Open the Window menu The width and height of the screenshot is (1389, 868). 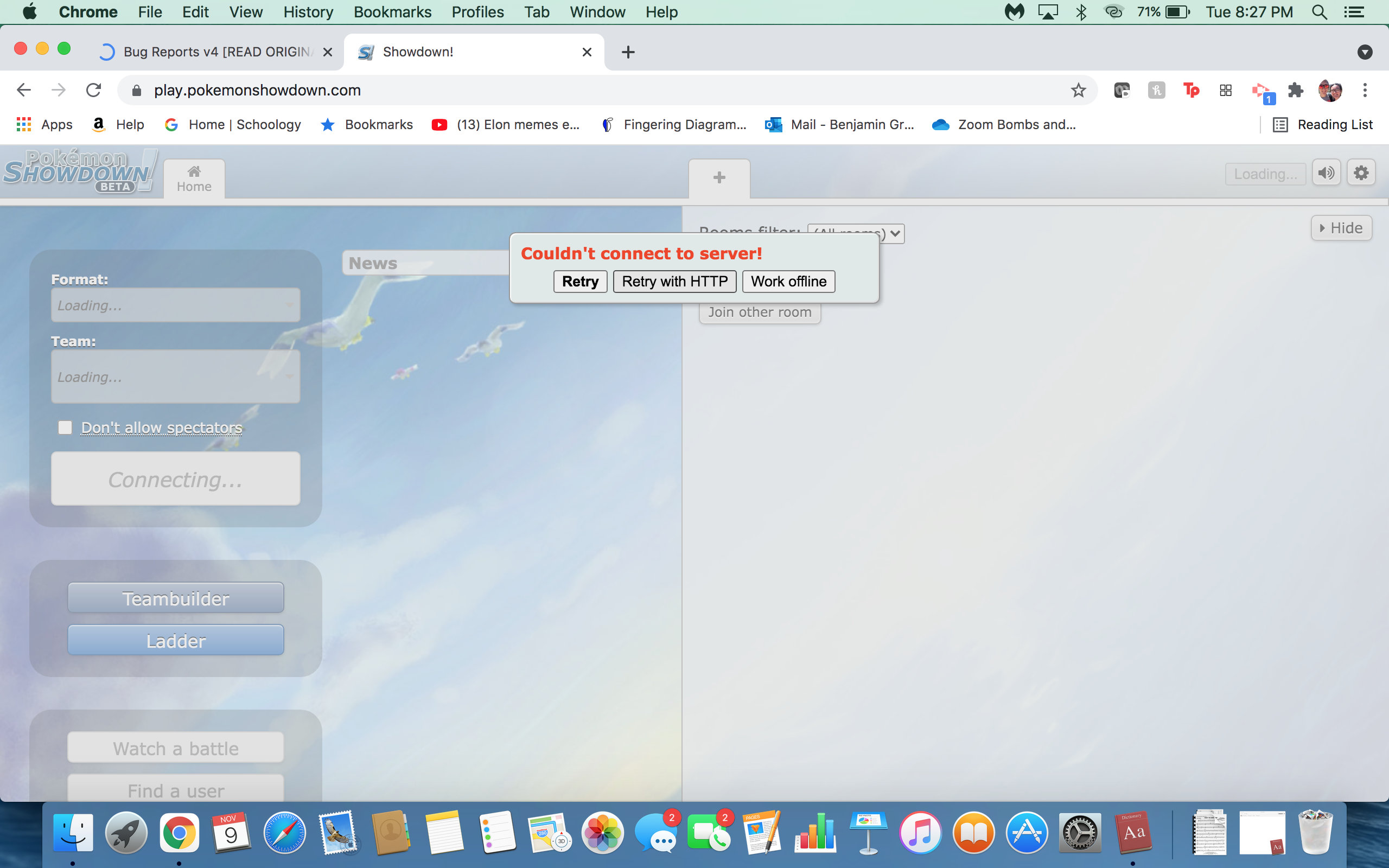(x=597, y=12)
